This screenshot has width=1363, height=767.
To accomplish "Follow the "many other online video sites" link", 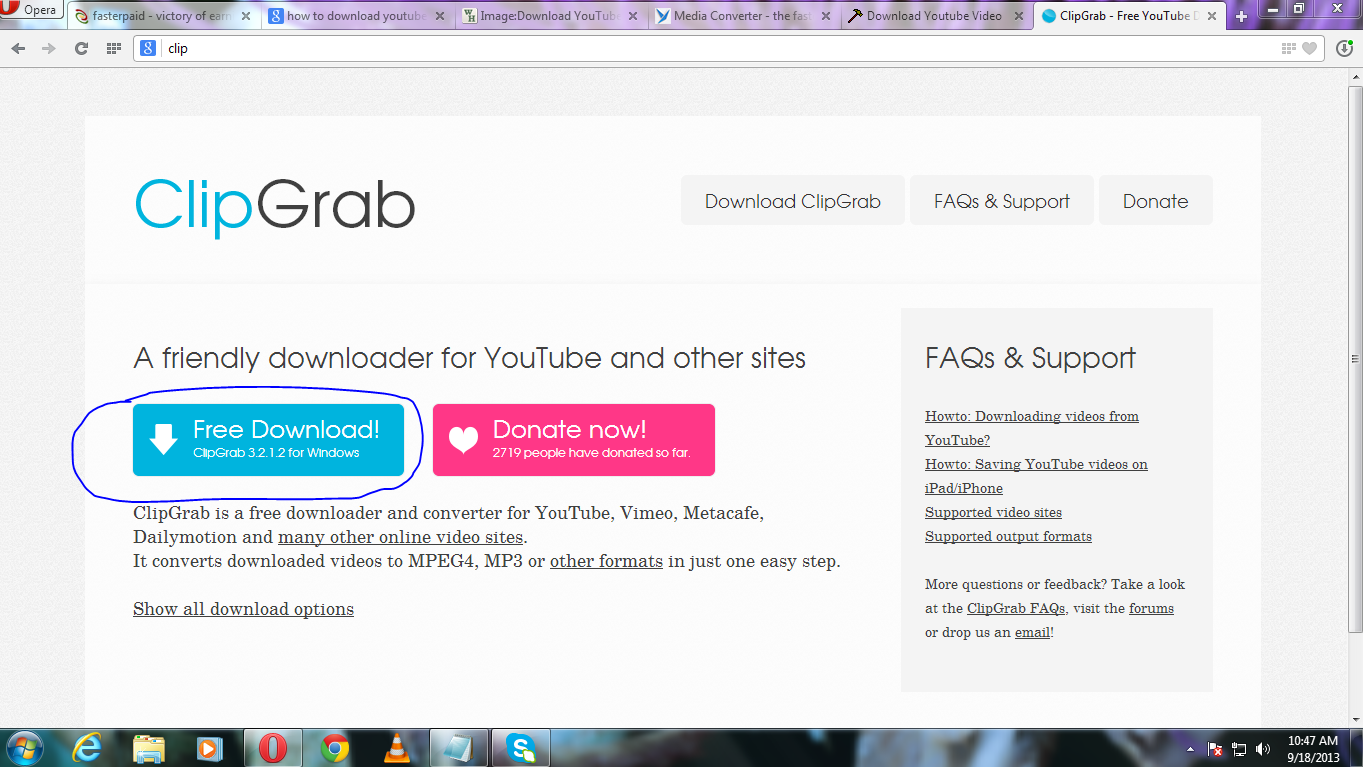I will coord(401,537).
